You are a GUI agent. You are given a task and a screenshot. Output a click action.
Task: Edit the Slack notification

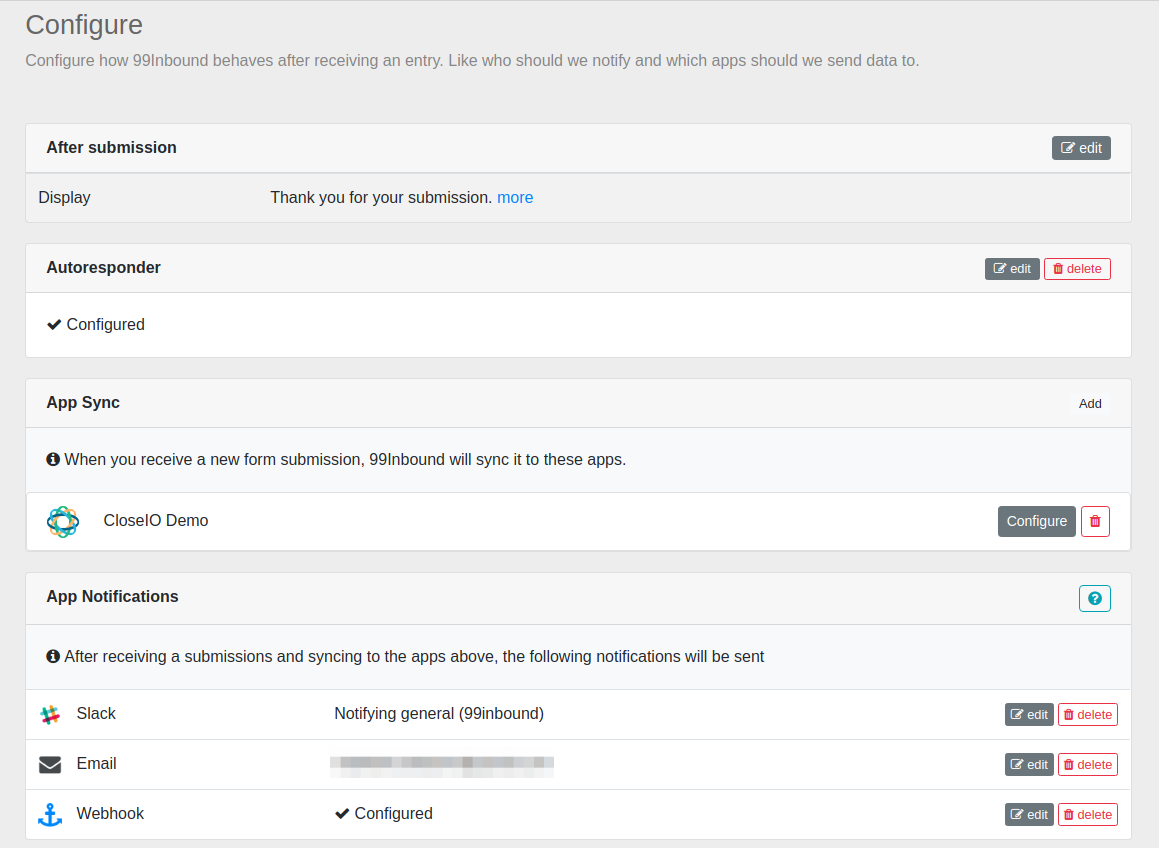1029,715
